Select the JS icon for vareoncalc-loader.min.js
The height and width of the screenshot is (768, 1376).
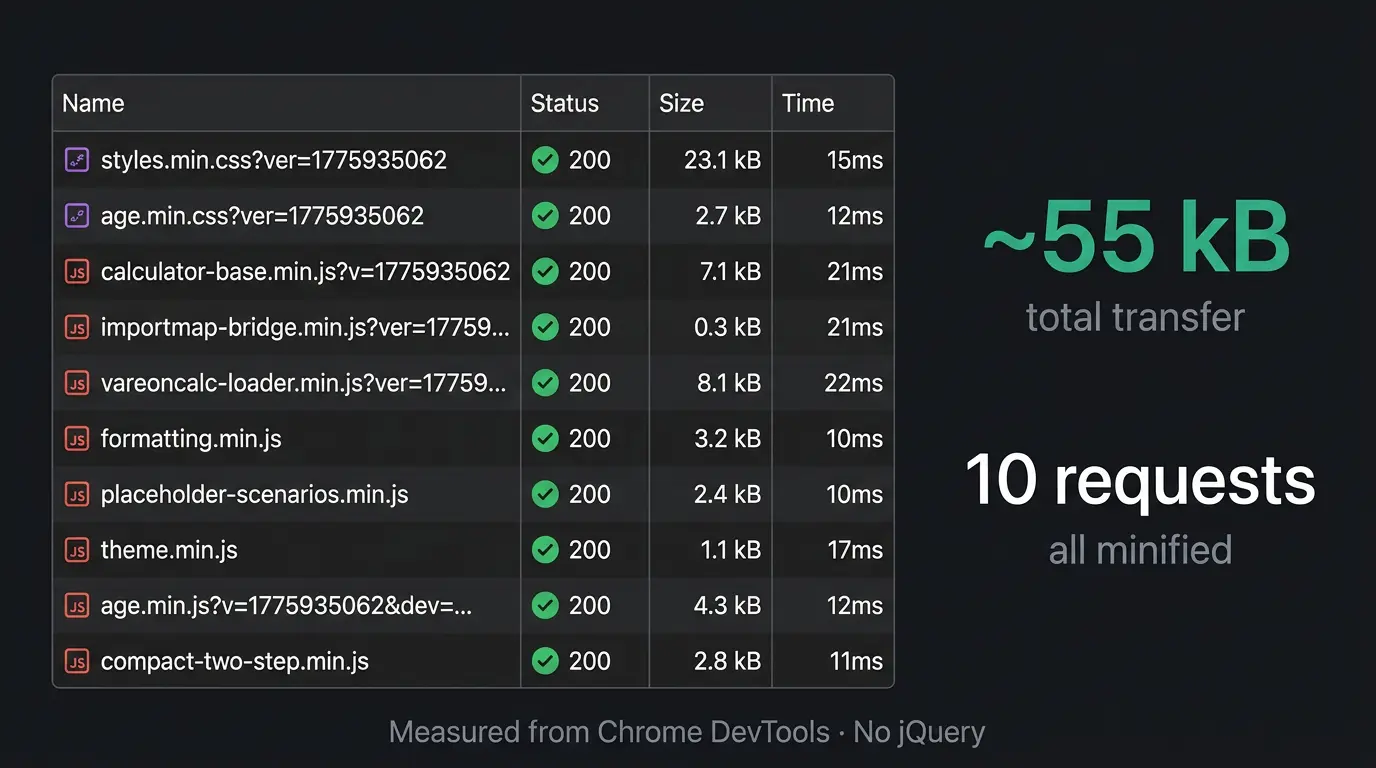[x=78, y=382]
